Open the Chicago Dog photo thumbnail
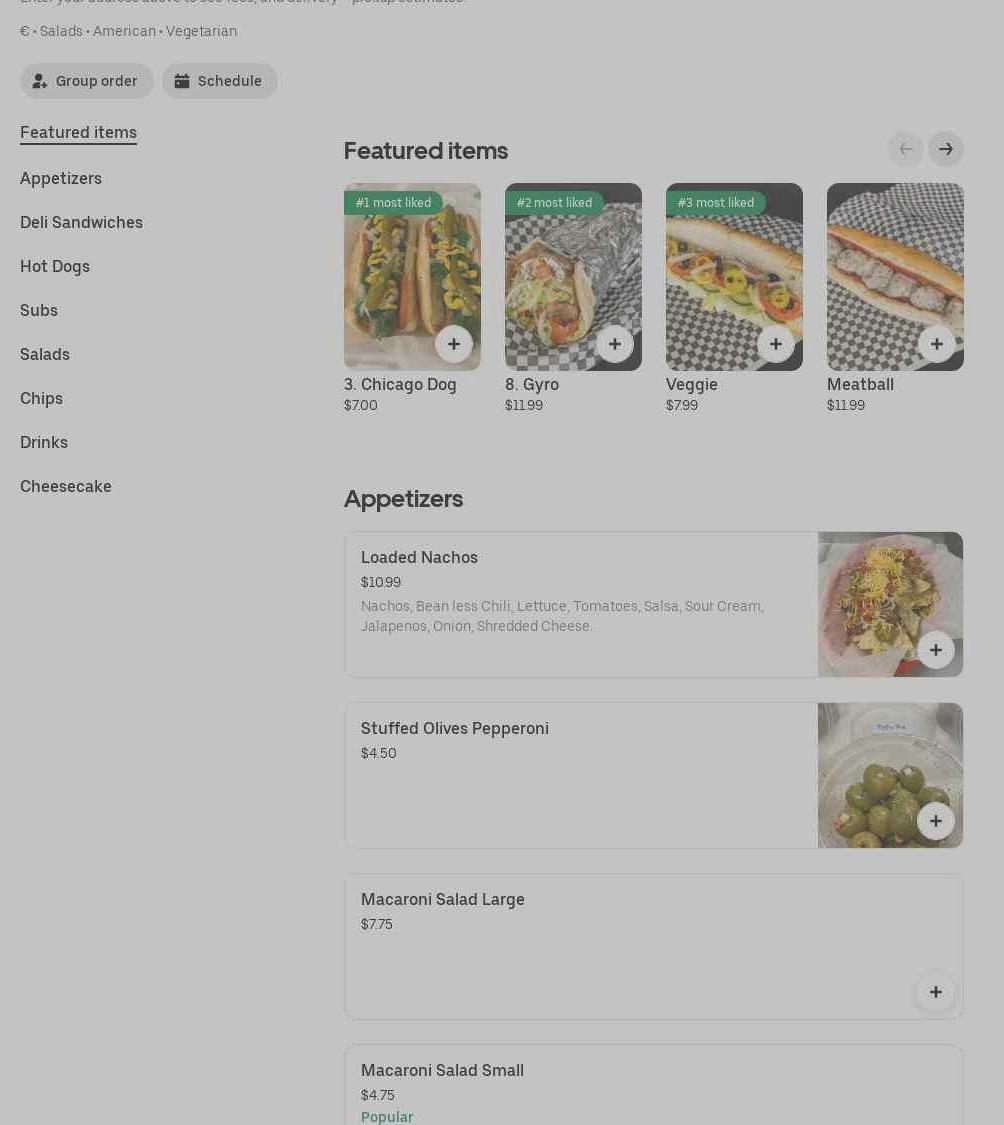This screenshot has width=1004, height=1125. click(x=412, y=277)
